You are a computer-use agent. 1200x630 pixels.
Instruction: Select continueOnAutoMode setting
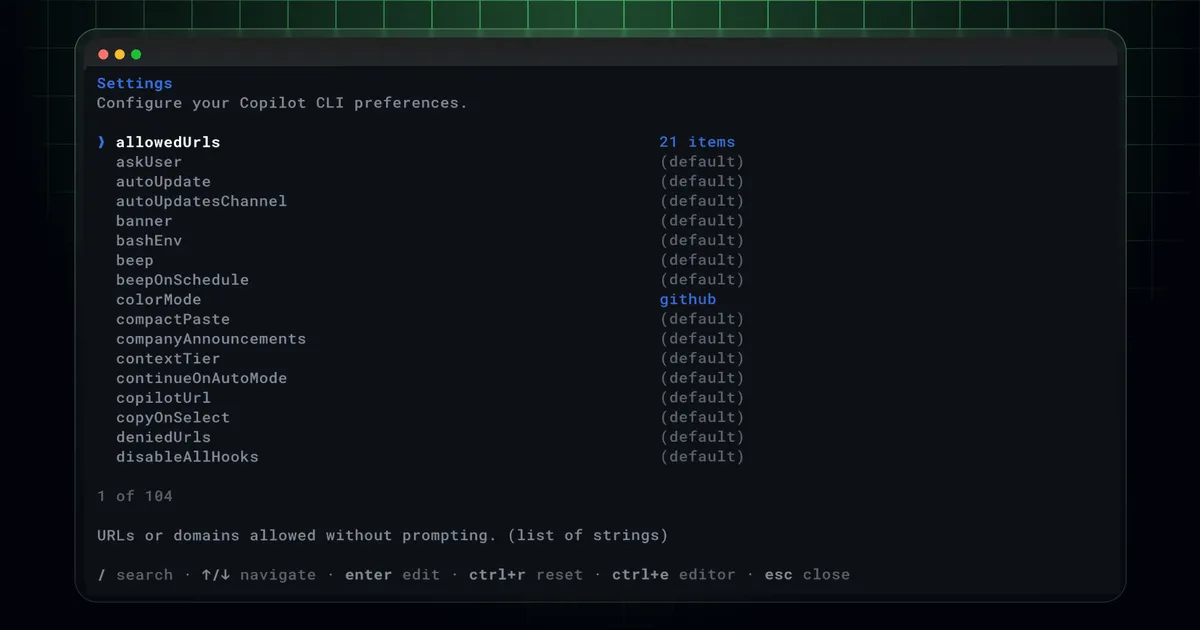tap(201, 378)
